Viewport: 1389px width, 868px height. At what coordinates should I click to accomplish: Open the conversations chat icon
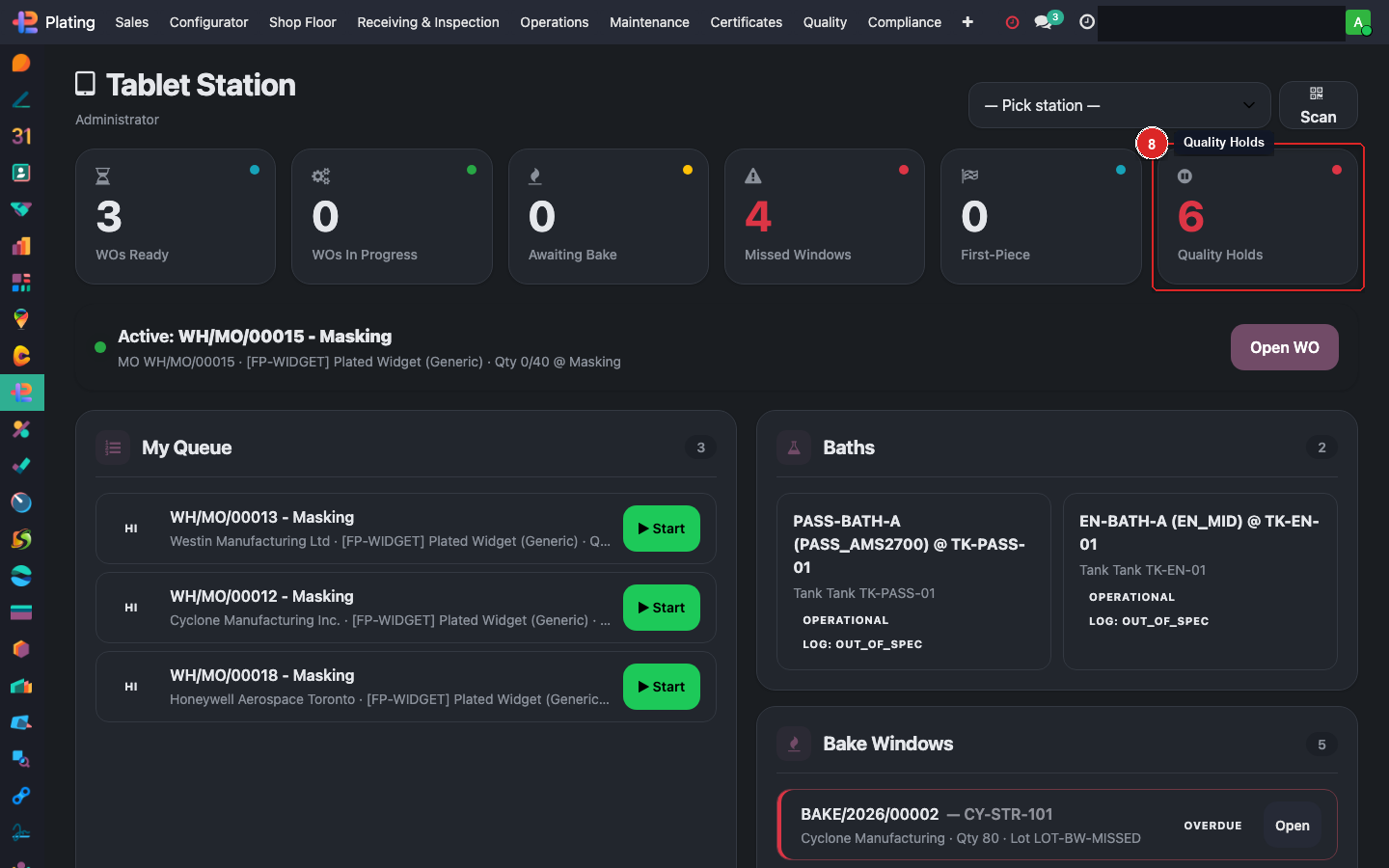pyautogui.click(x=1044, y=22)
